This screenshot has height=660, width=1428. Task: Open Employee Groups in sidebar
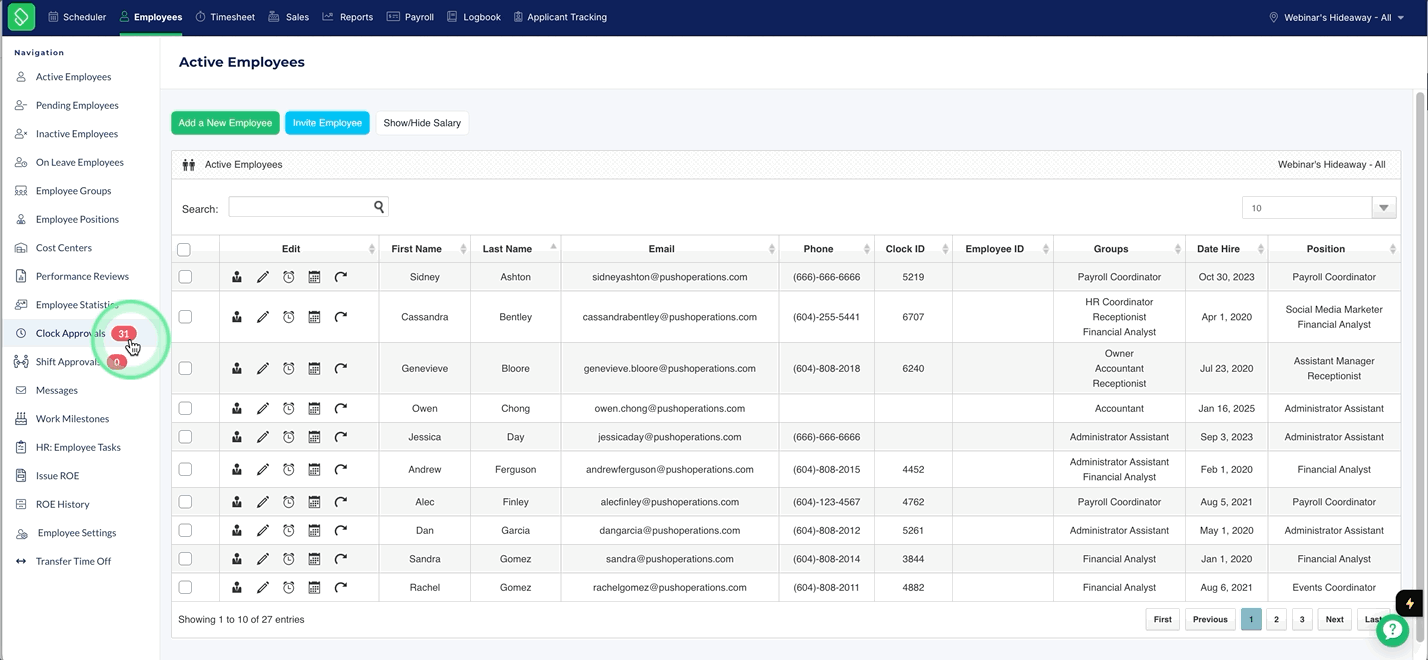[x=73, y=191]
